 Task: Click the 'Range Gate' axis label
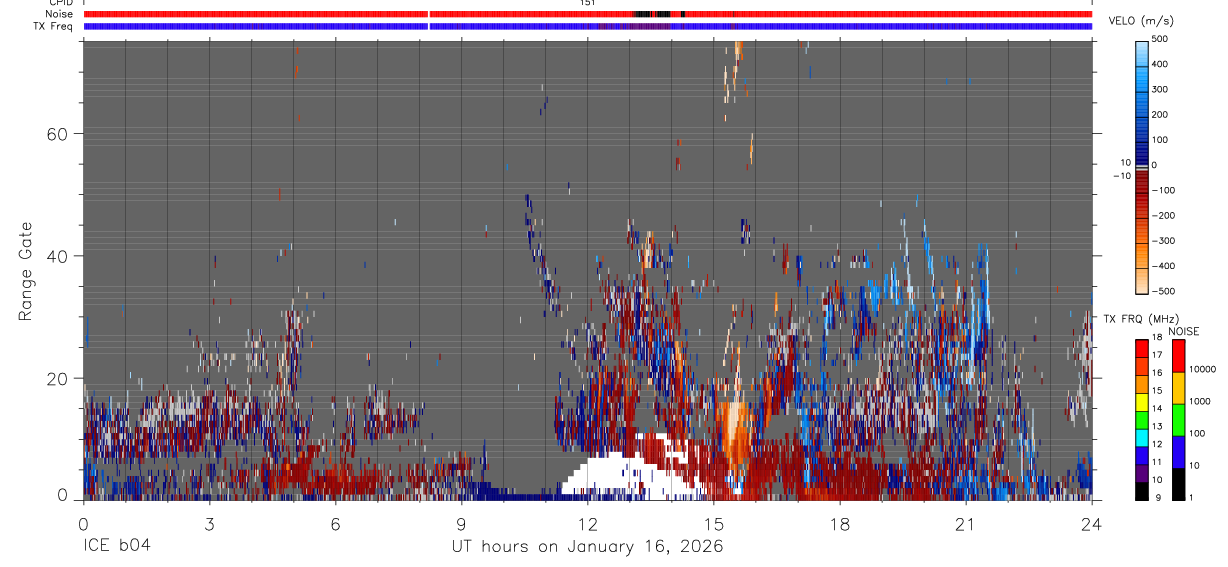coord(27,272)
